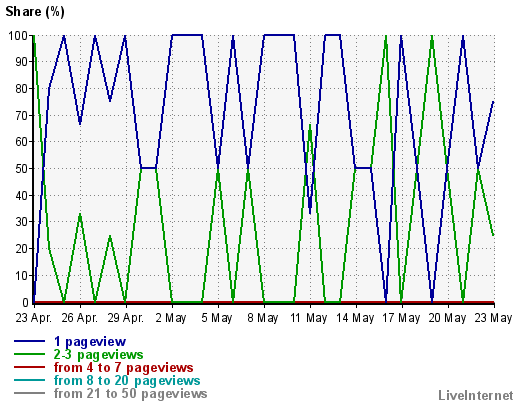Click the green line swatch for 2-3 pageviews
Screen dimensions: 520x405
click(x=29, y=354)
